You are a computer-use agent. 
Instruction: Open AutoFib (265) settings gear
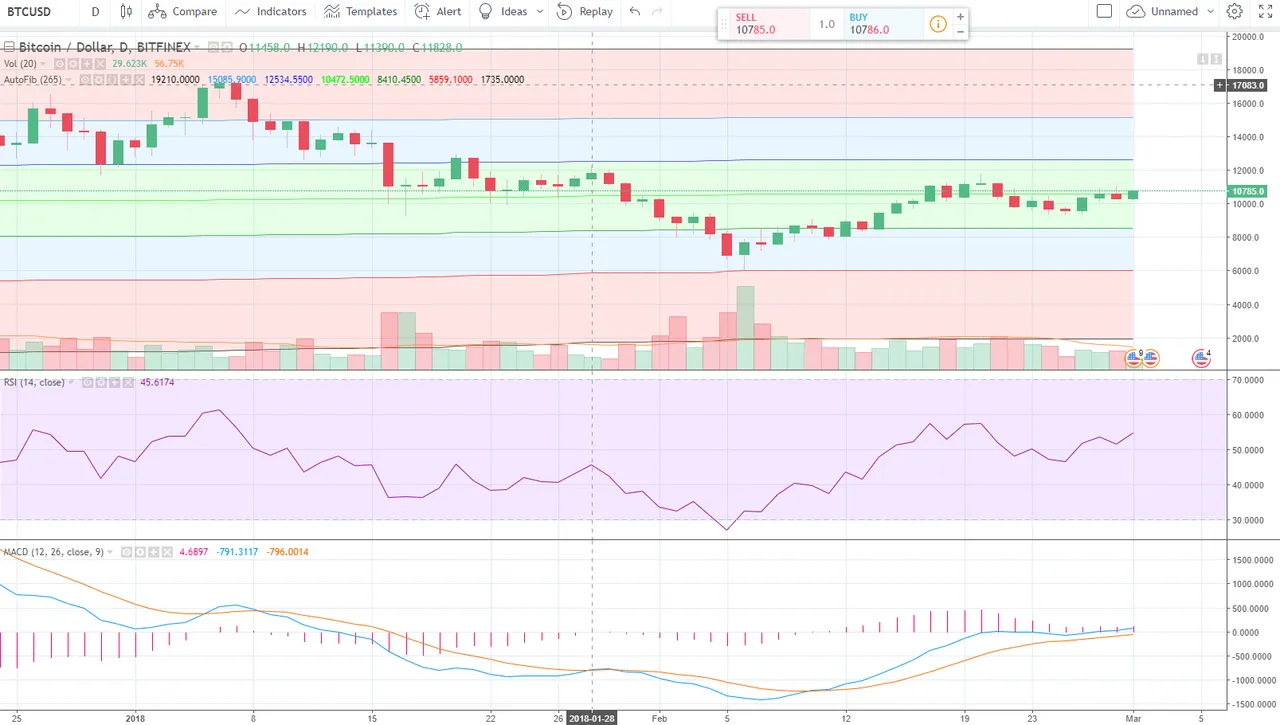(98, 80)
